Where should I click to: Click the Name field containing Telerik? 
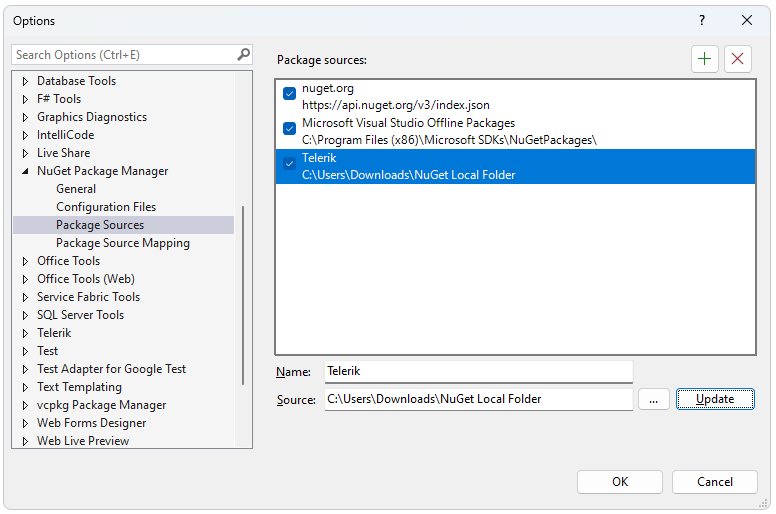479,371
